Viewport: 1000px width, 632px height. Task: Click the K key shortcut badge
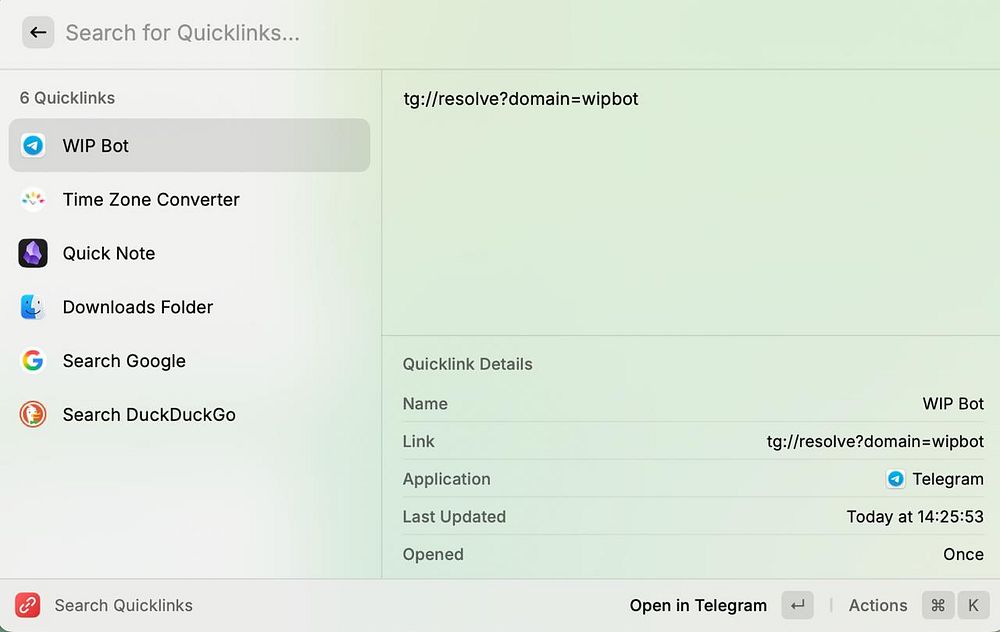coord(973,605)
